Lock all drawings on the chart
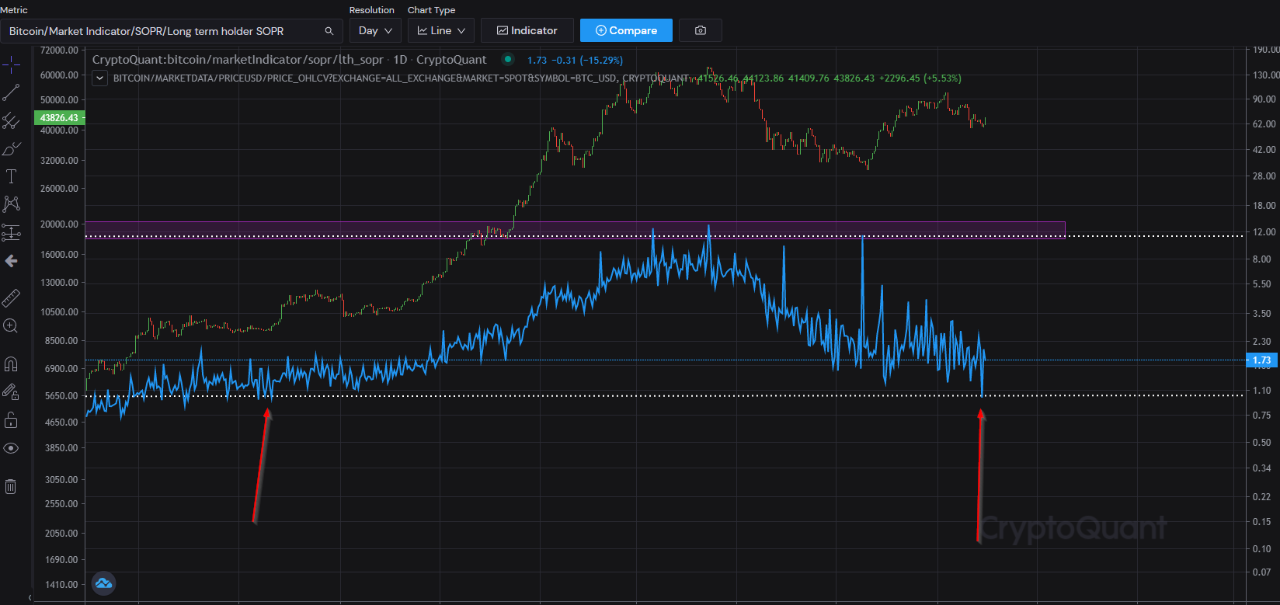Screen dimensions: 1280x605 coord(12,419)
